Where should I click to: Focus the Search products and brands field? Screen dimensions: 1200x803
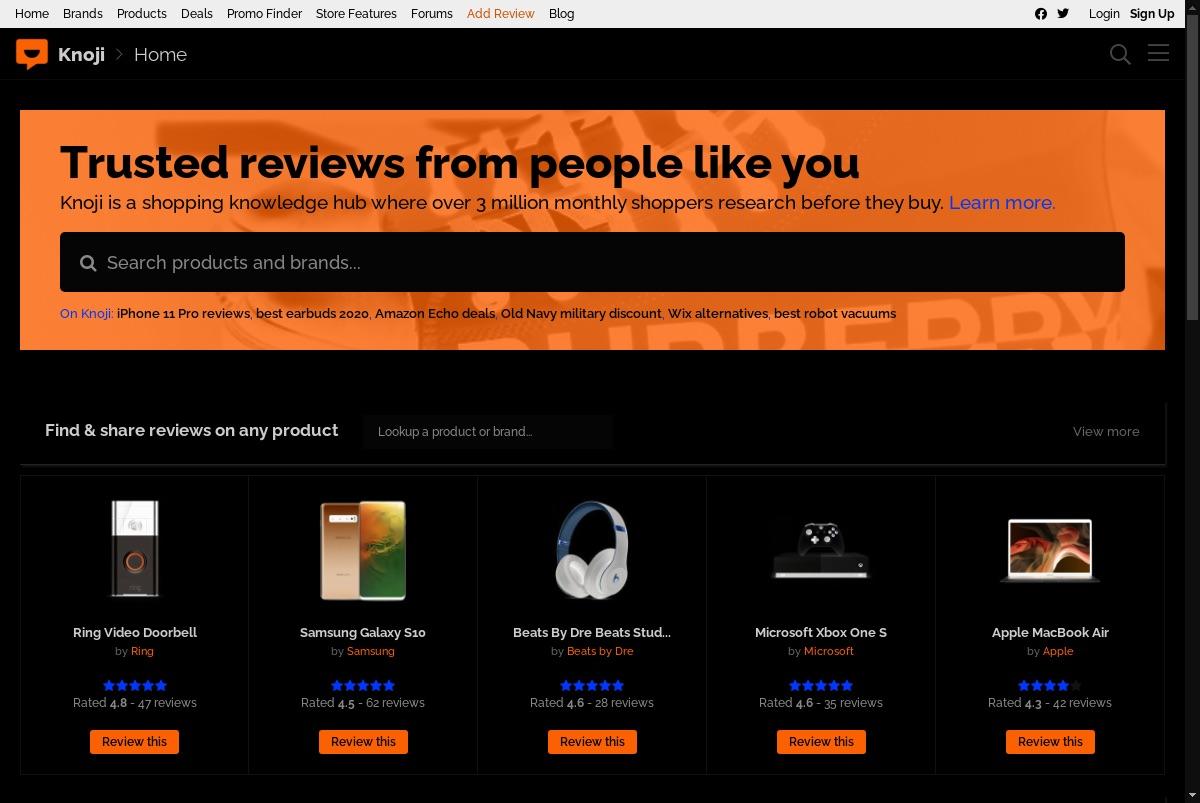click(592, 262)
